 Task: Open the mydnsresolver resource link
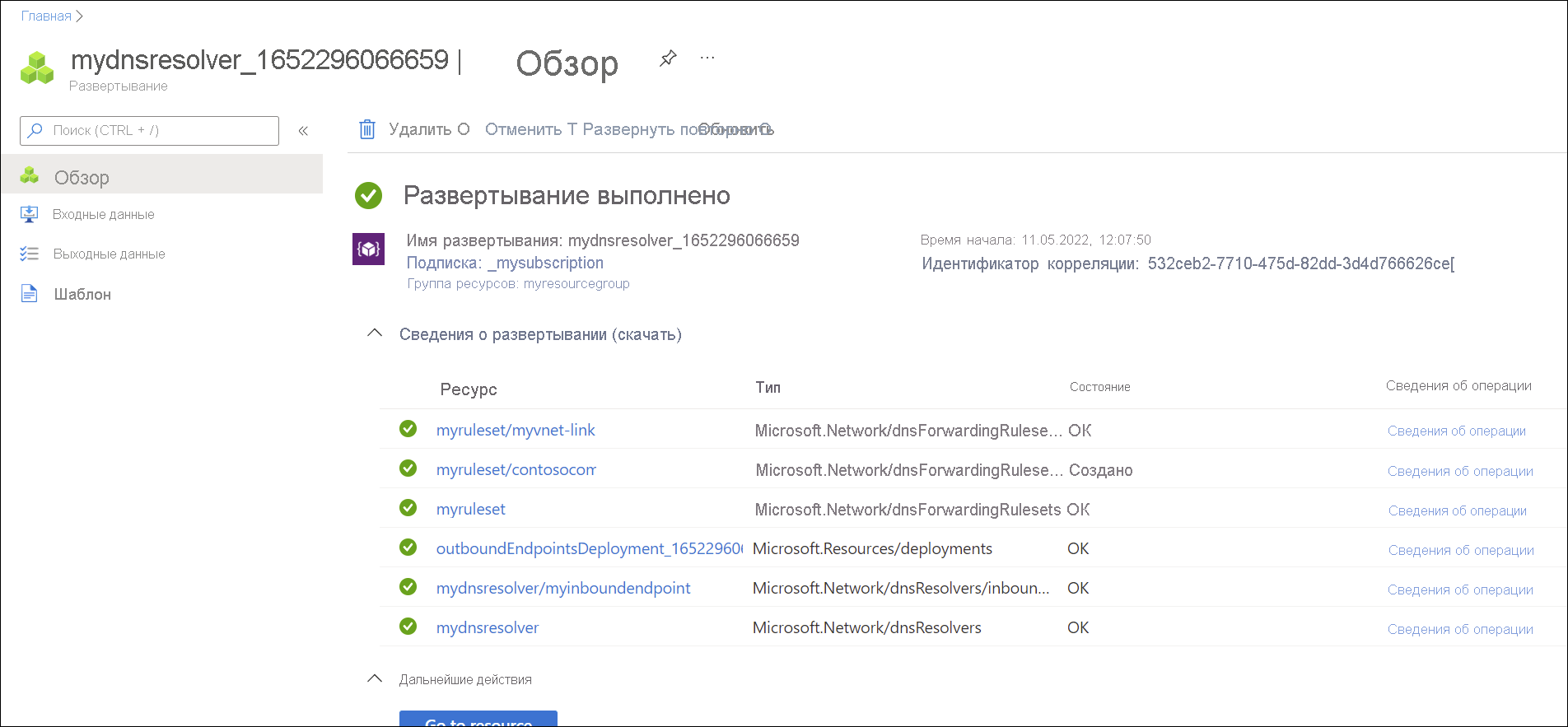[488, 627]
